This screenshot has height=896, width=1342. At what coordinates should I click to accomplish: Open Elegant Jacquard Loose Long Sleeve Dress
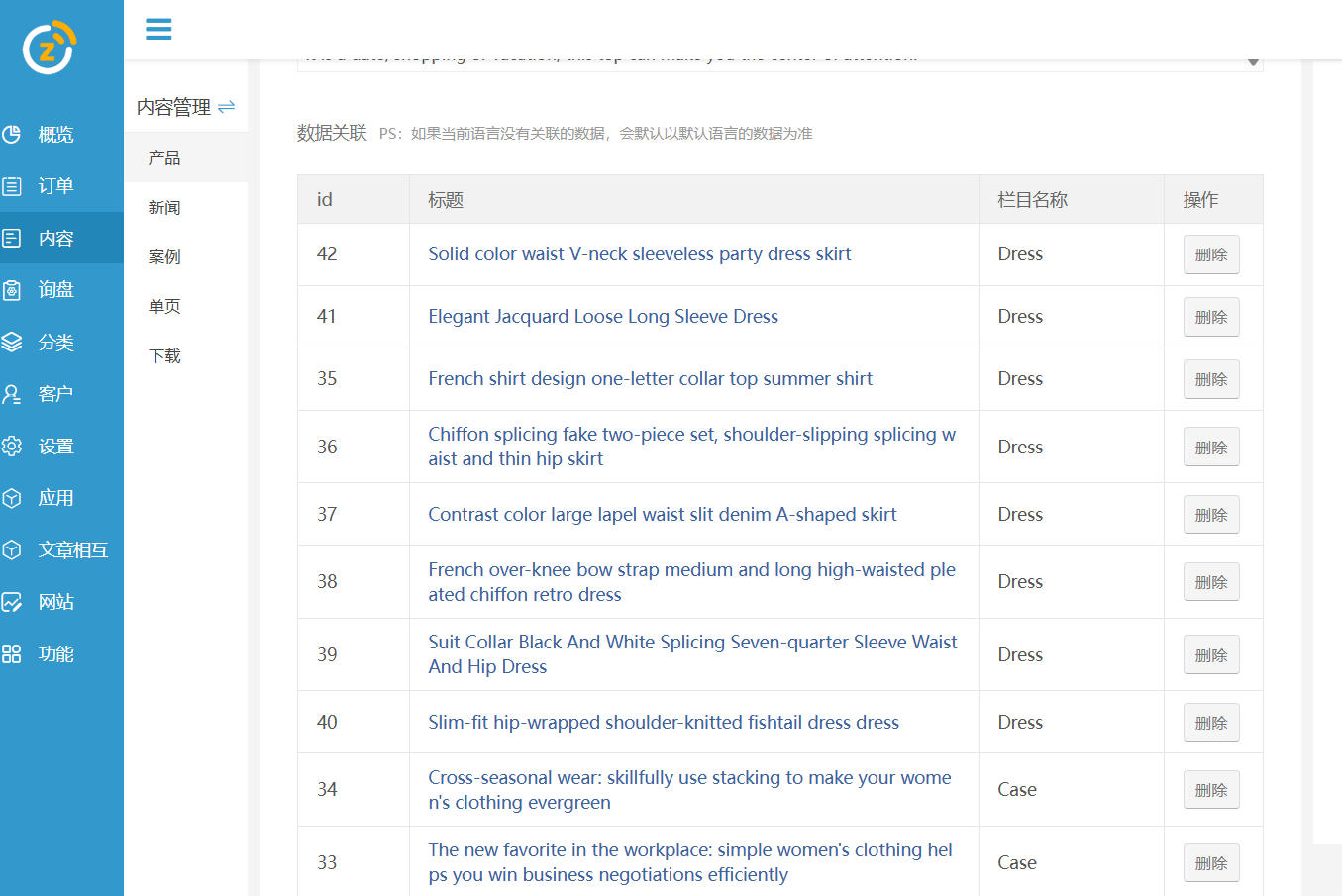[603, 316]
